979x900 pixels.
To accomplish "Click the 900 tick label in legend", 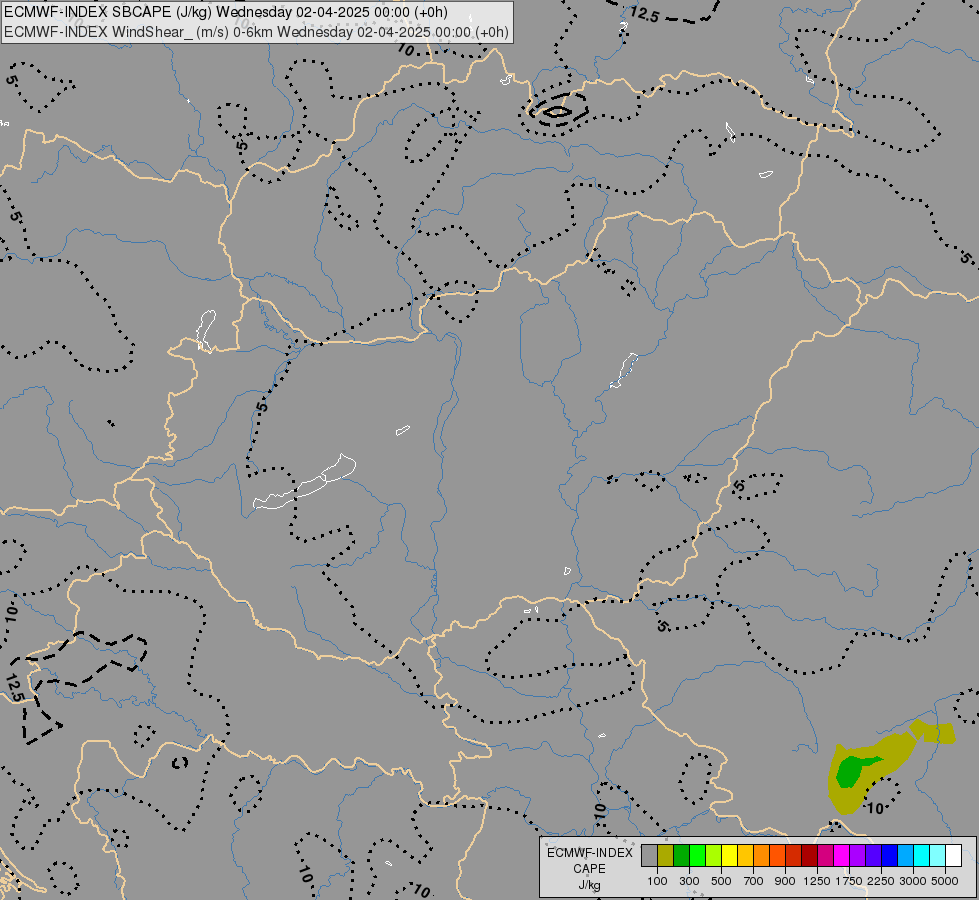I will point(785,881).
